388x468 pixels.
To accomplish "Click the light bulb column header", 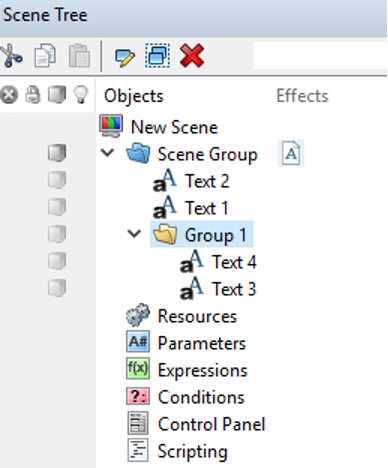I will (81, 95).
